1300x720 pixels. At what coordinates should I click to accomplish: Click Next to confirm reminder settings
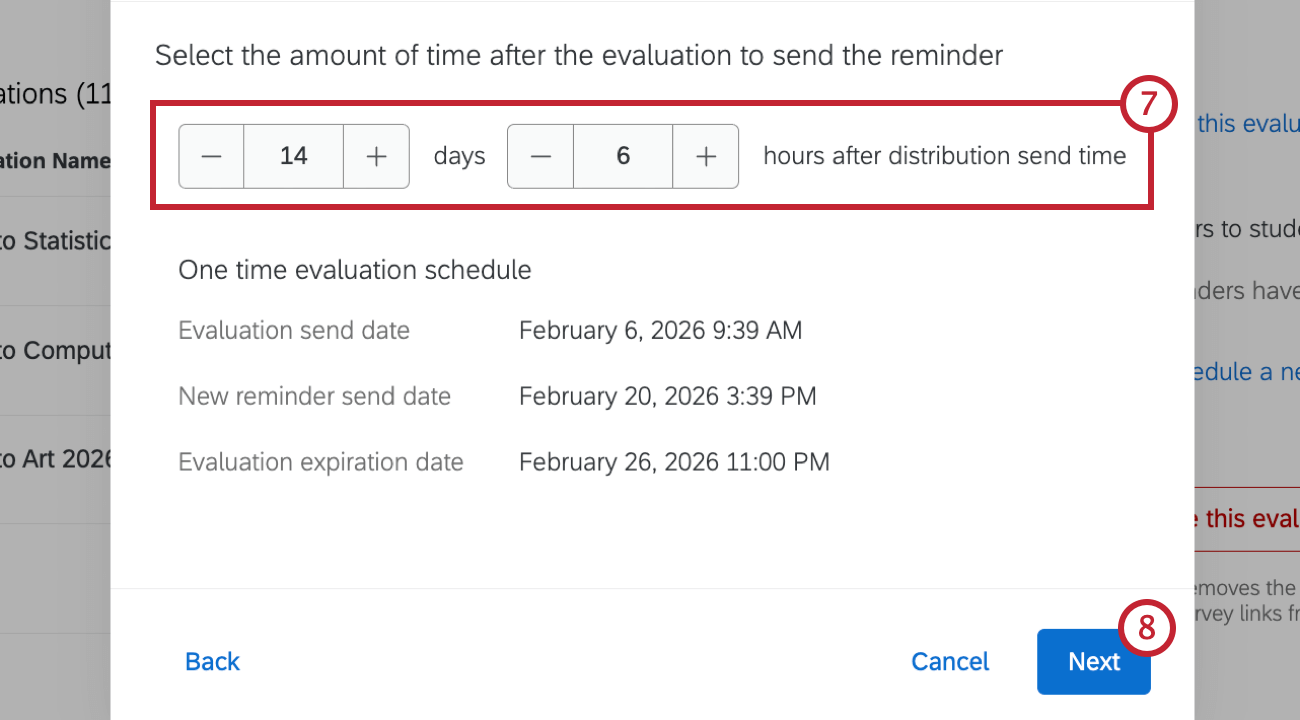point(1093,661)
